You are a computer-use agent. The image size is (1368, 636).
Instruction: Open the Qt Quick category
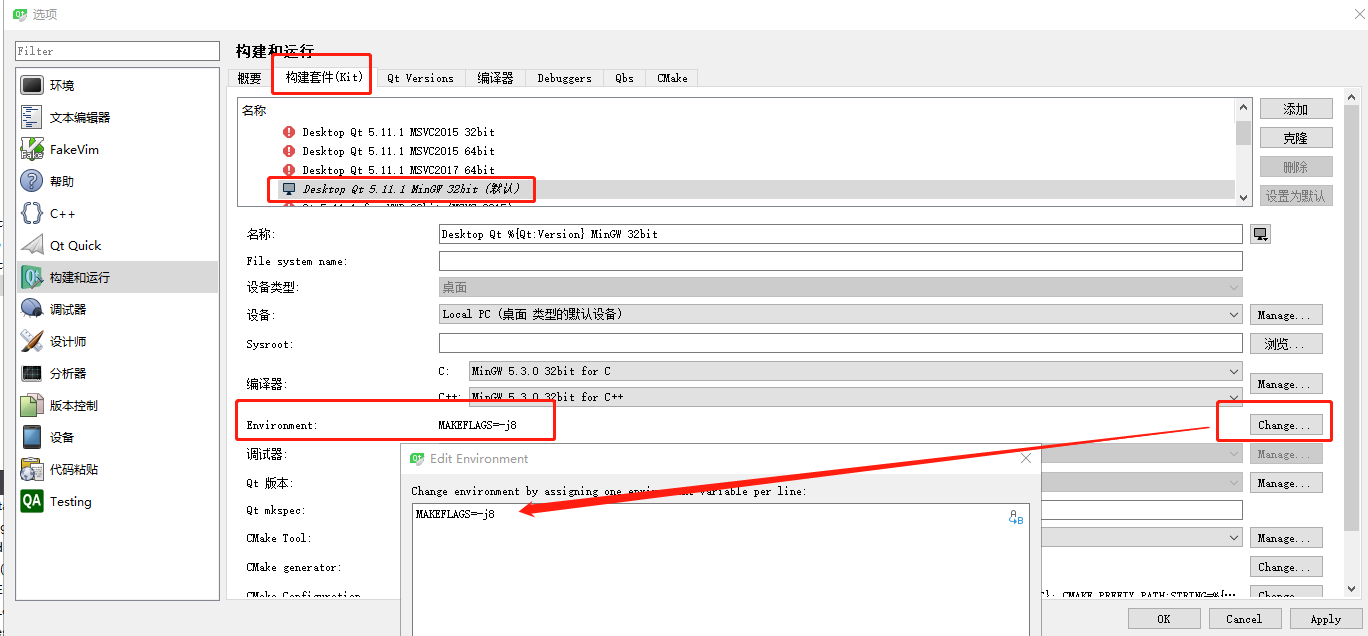point(119,246)
